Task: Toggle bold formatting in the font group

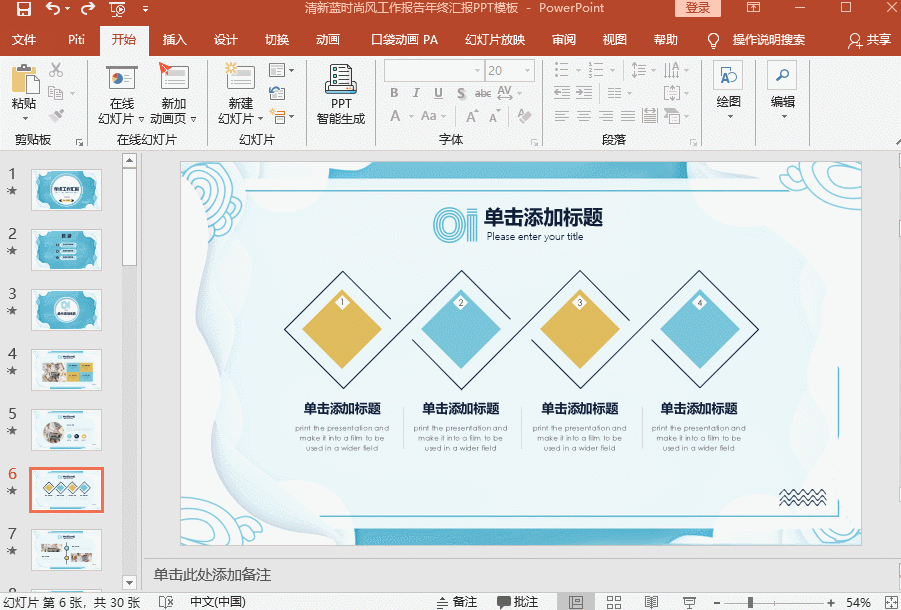Action: (x=393, y=92)
